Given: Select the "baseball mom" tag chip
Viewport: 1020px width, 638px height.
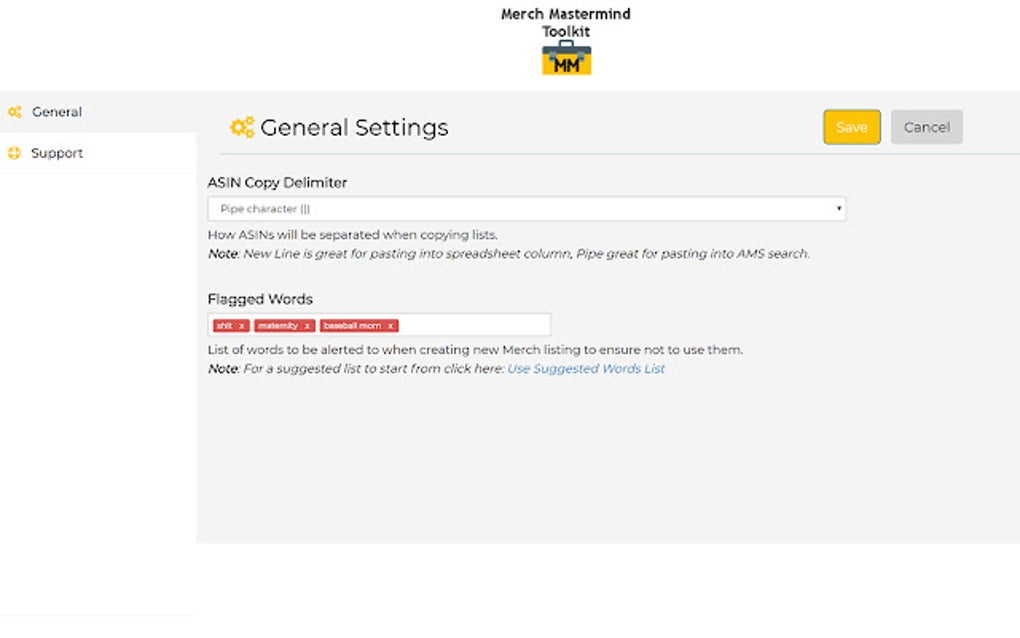Looking at the screenshot, I should 355,324.
